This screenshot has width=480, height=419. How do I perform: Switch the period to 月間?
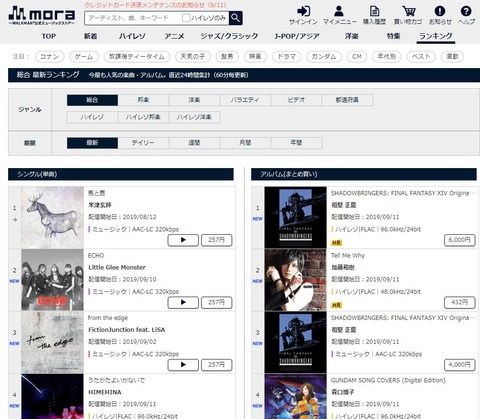click(245, 143)
